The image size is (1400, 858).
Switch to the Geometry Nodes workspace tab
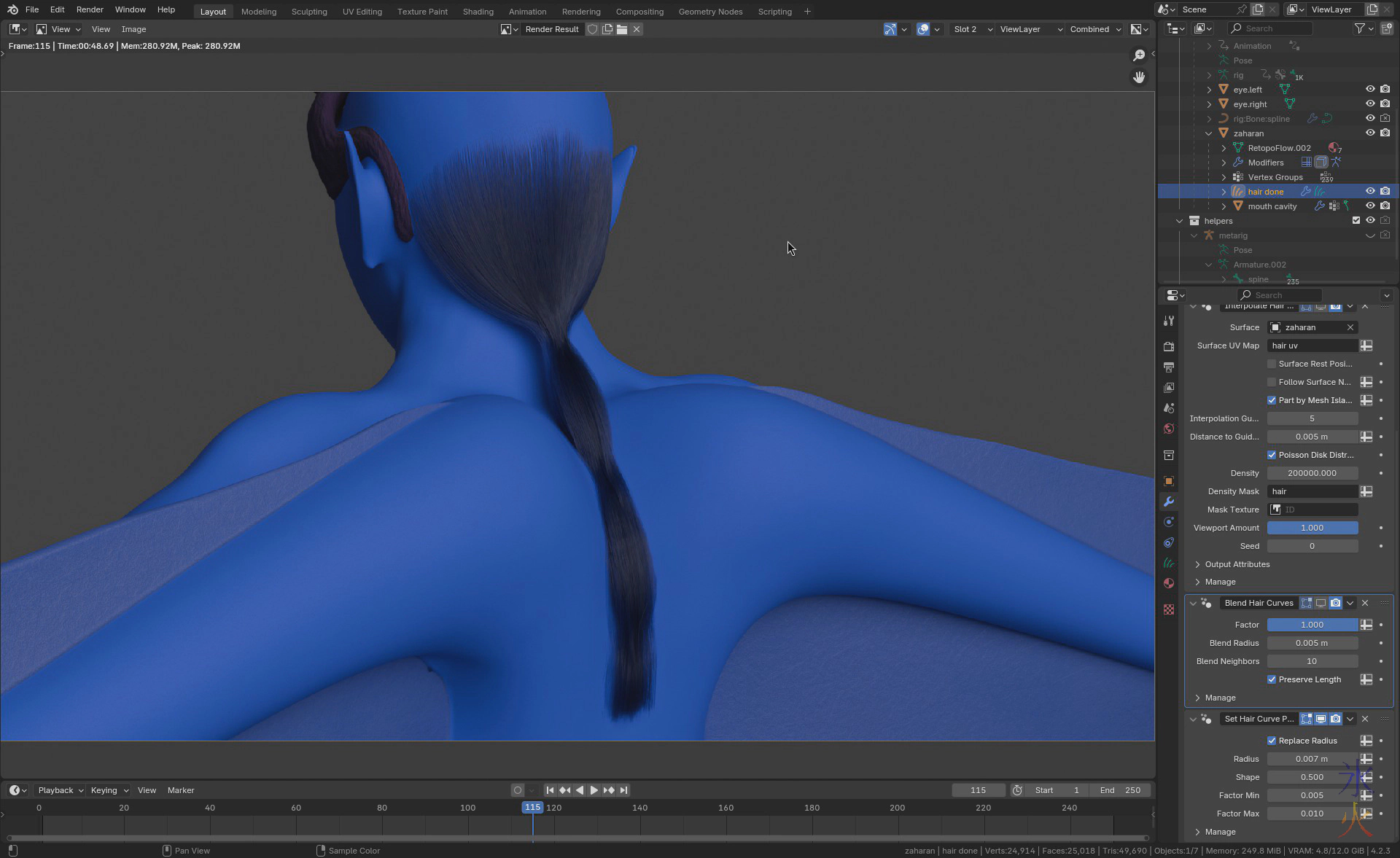710,12
